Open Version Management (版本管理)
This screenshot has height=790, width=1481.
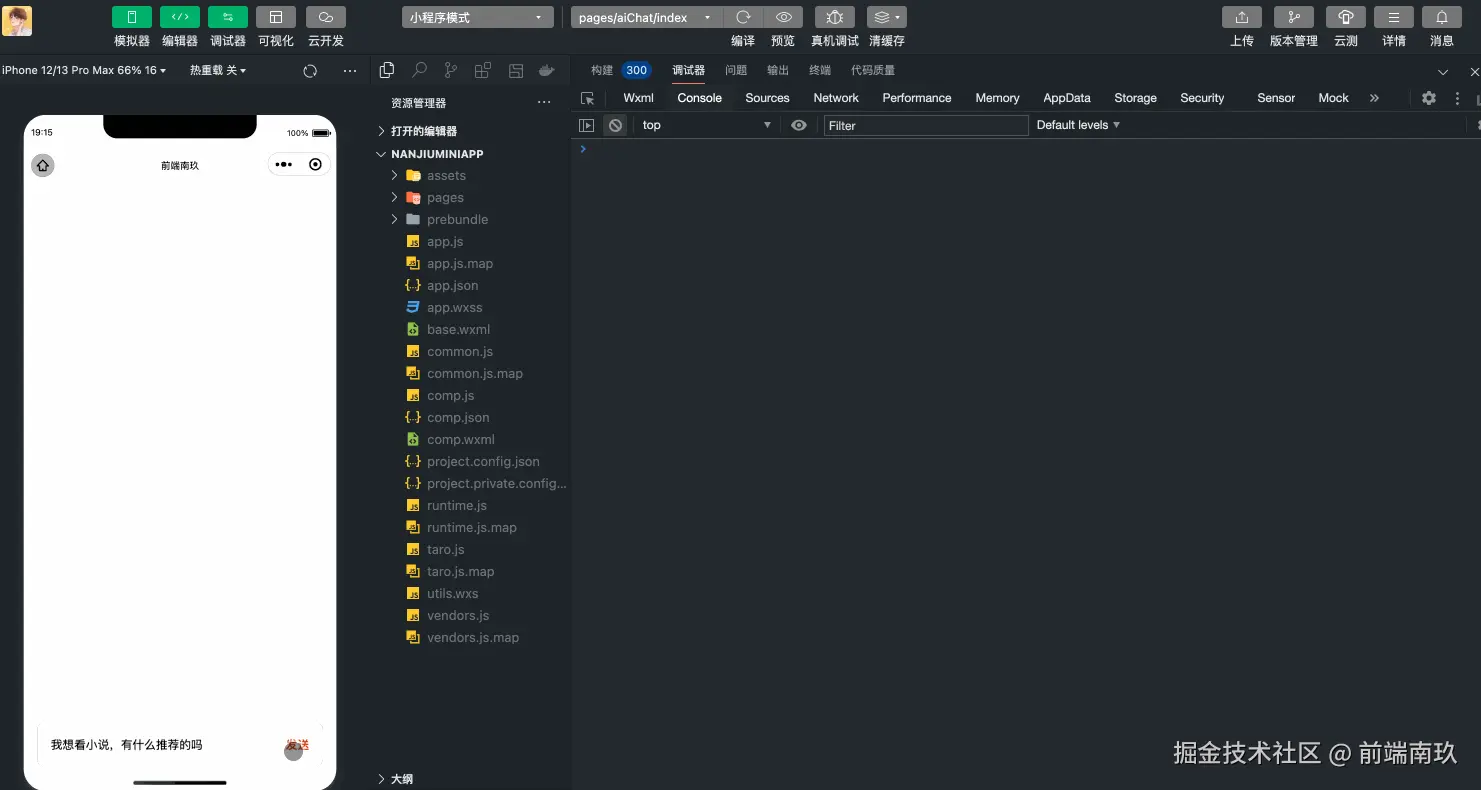pos(1294,17)
